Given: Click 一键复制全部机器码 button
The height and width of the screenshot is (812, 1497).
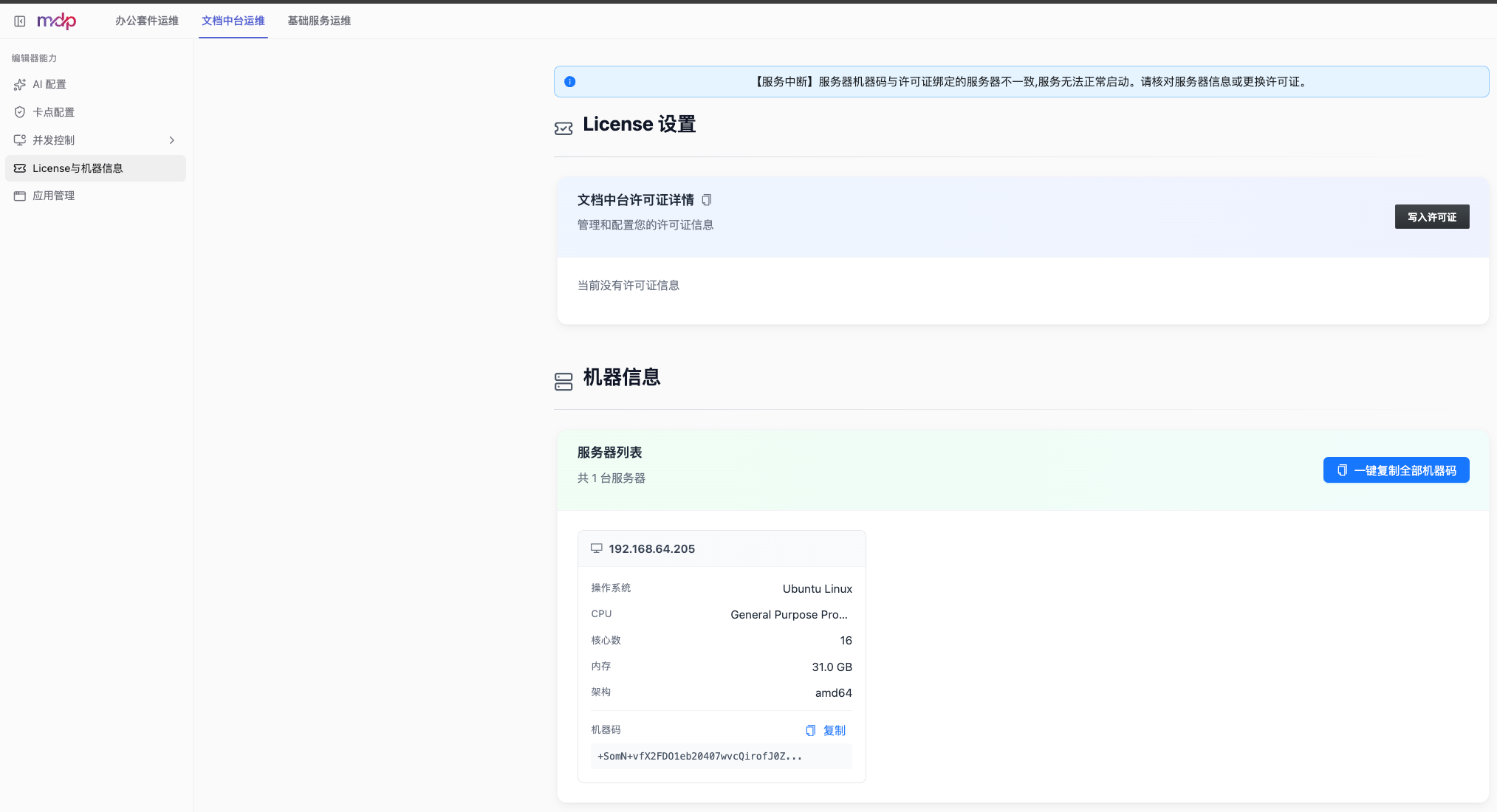Looking at the screenshot, I should click(x=1397, y=470).
